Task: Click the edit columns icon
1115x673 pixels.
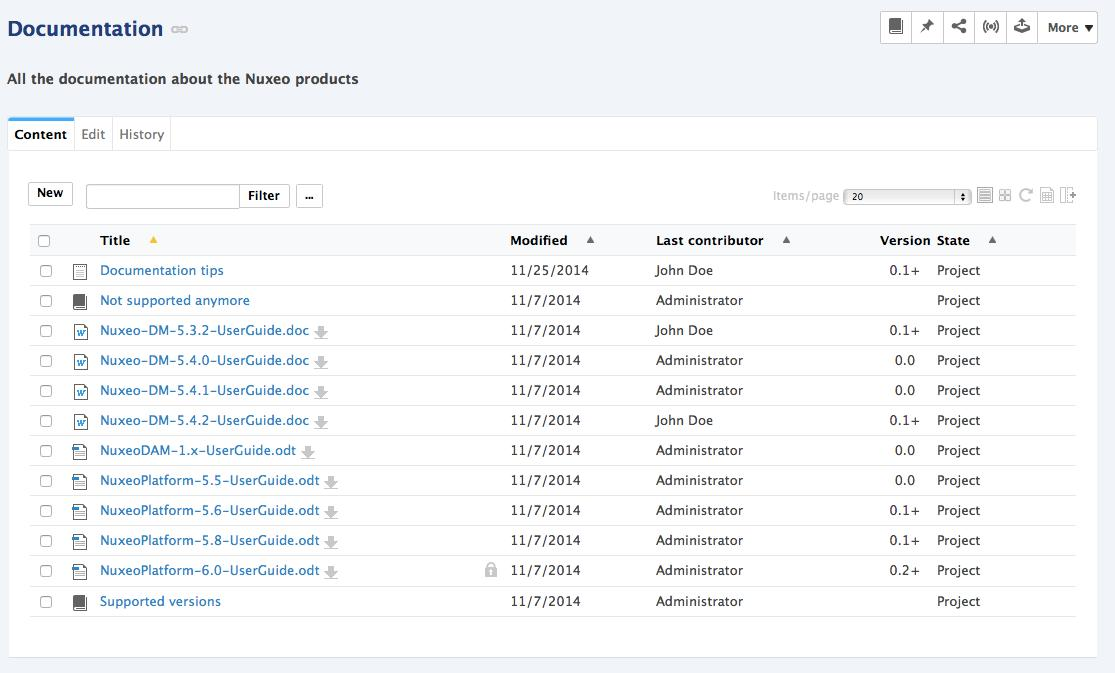Action: coord(1068,195)
